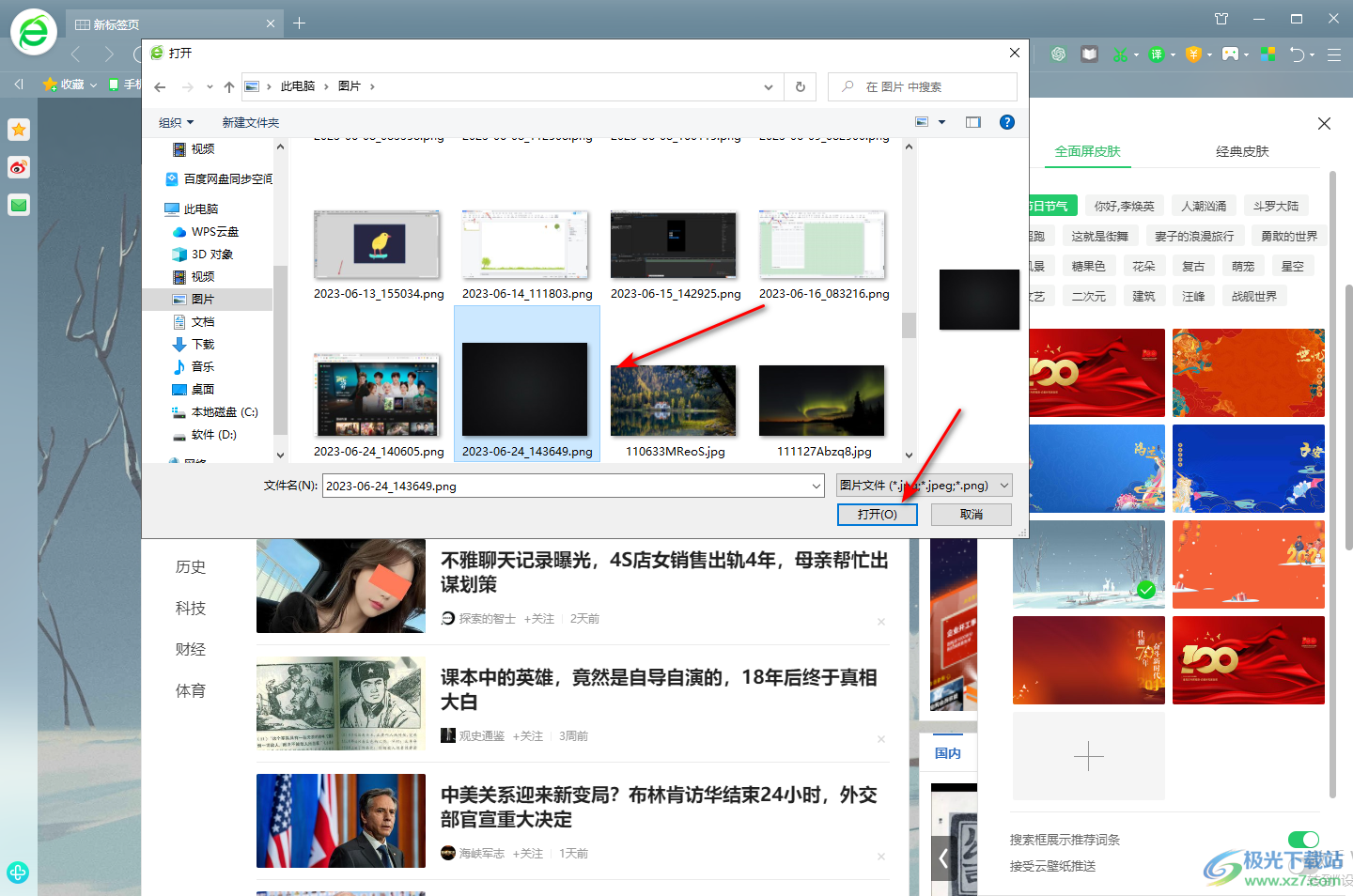Viewport: 1353px width, 896px height.
Task: Toggle the search box recommended terms switch
Action: coord(1303,840)
